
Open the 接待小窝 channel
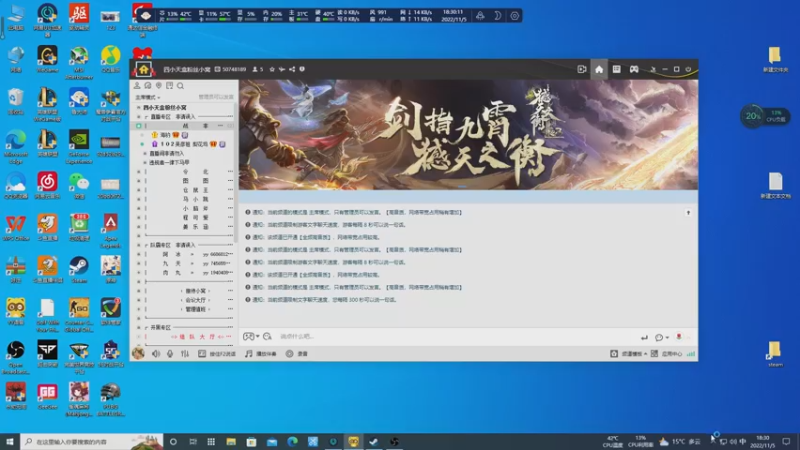pos(195,291)
